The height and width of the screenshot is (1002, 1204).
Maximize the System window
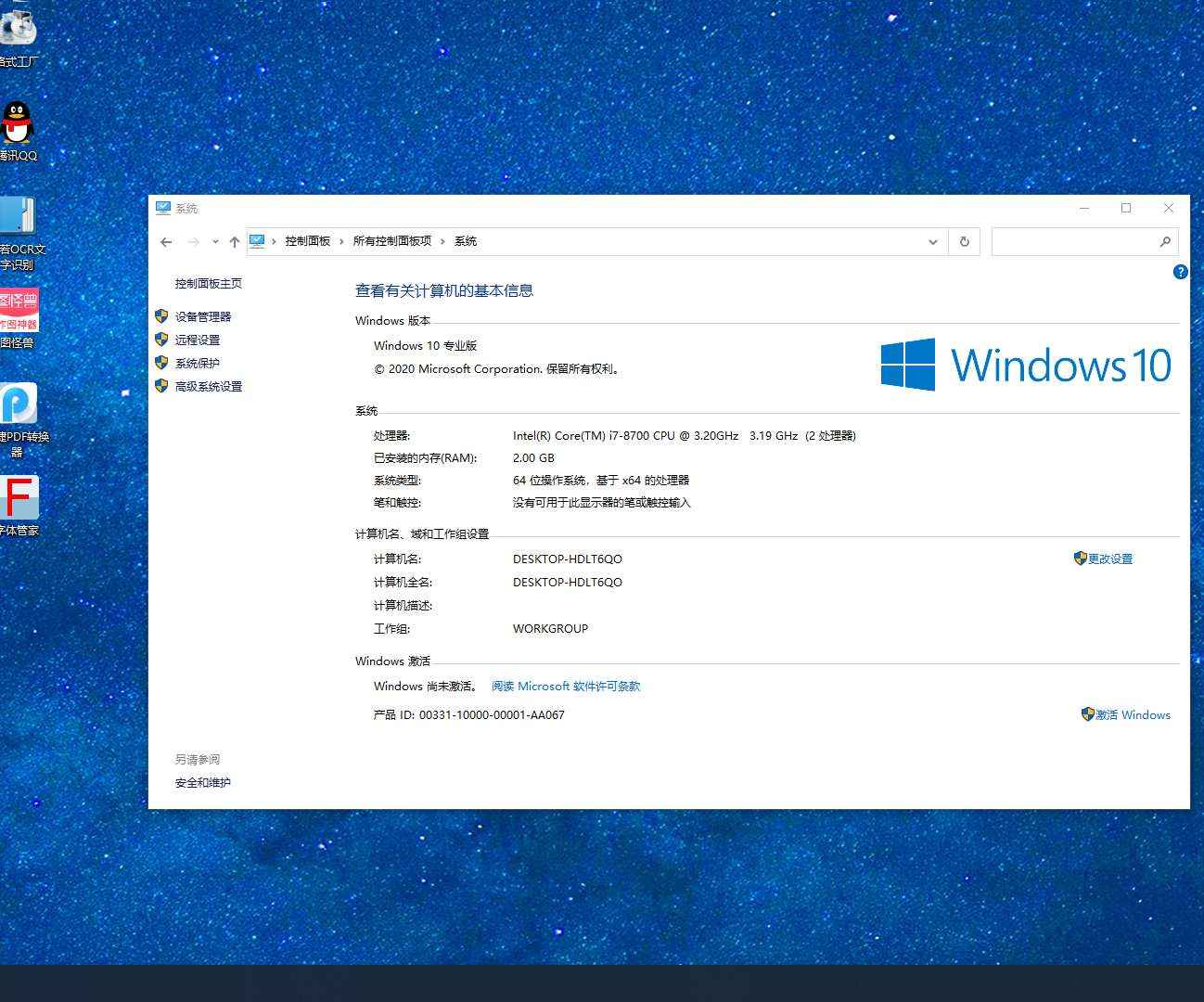tap(1126, 208)
